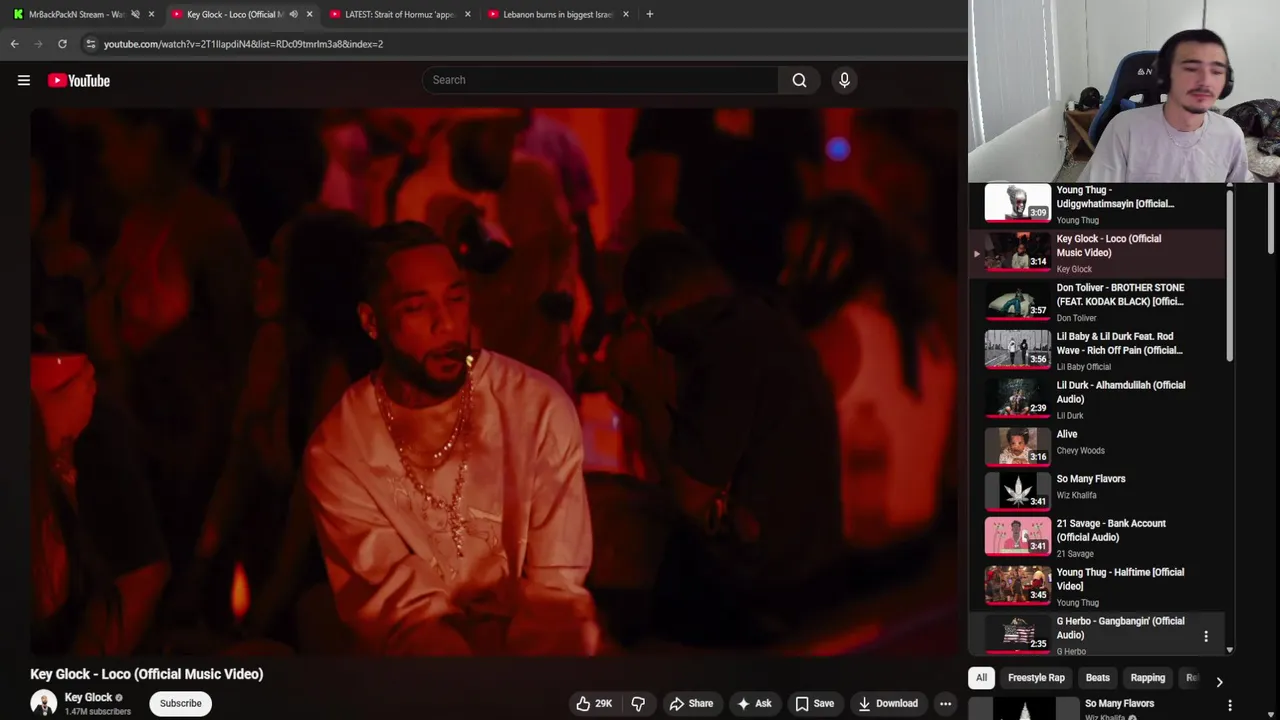Open more actions ellipsis below the video

click(x=945, y=703)
